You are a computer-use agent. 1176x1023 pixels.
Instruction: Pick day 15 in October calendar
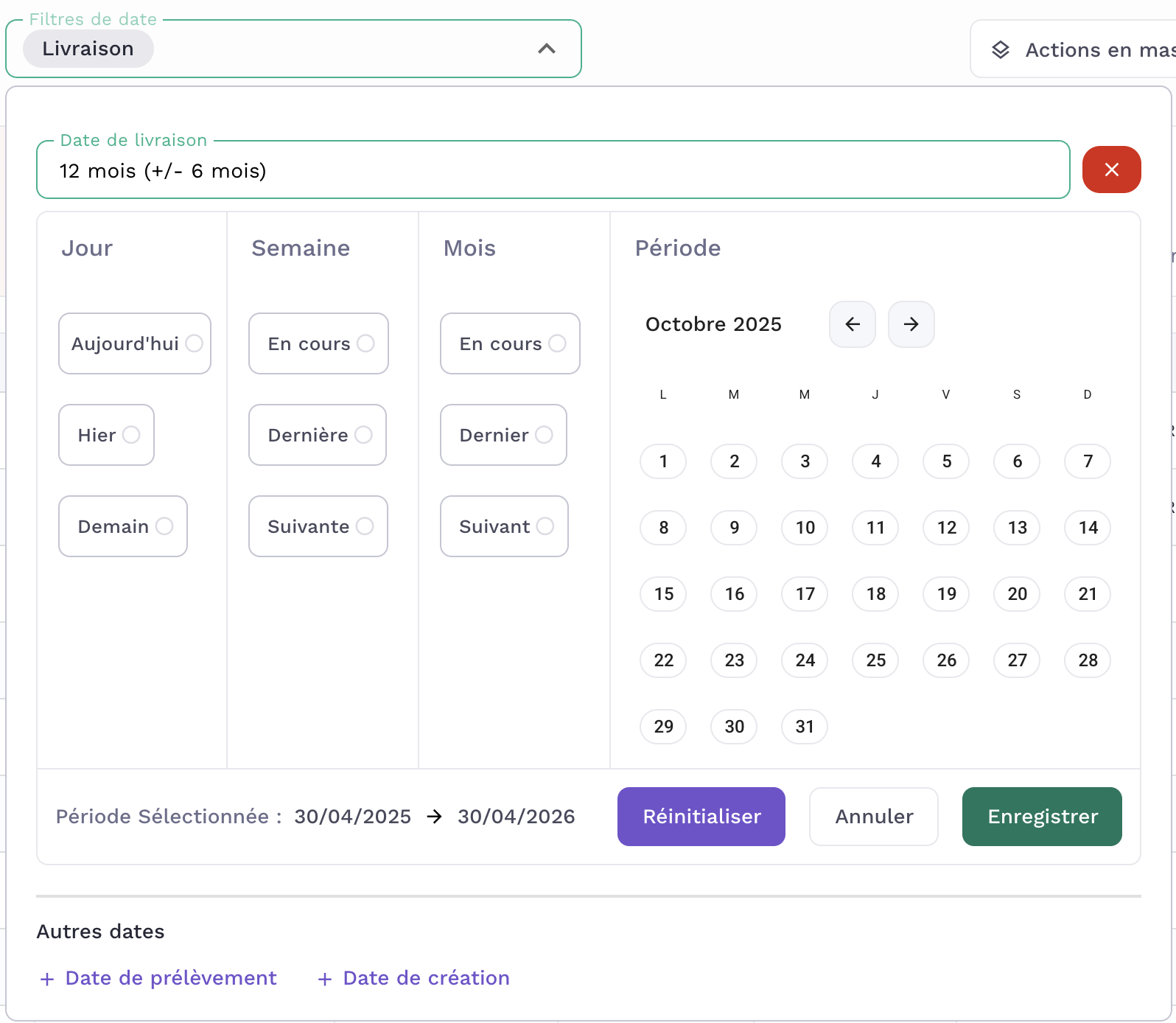[x=663, y=594]
